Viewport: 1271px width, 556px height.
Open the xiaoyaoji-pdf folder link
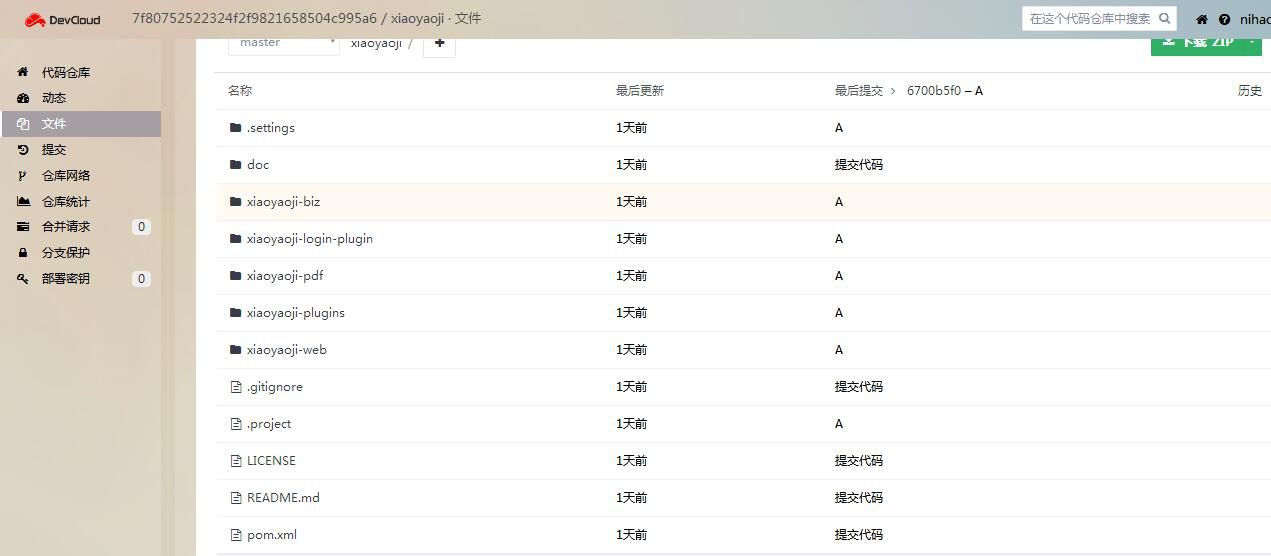tap(285, 276)
